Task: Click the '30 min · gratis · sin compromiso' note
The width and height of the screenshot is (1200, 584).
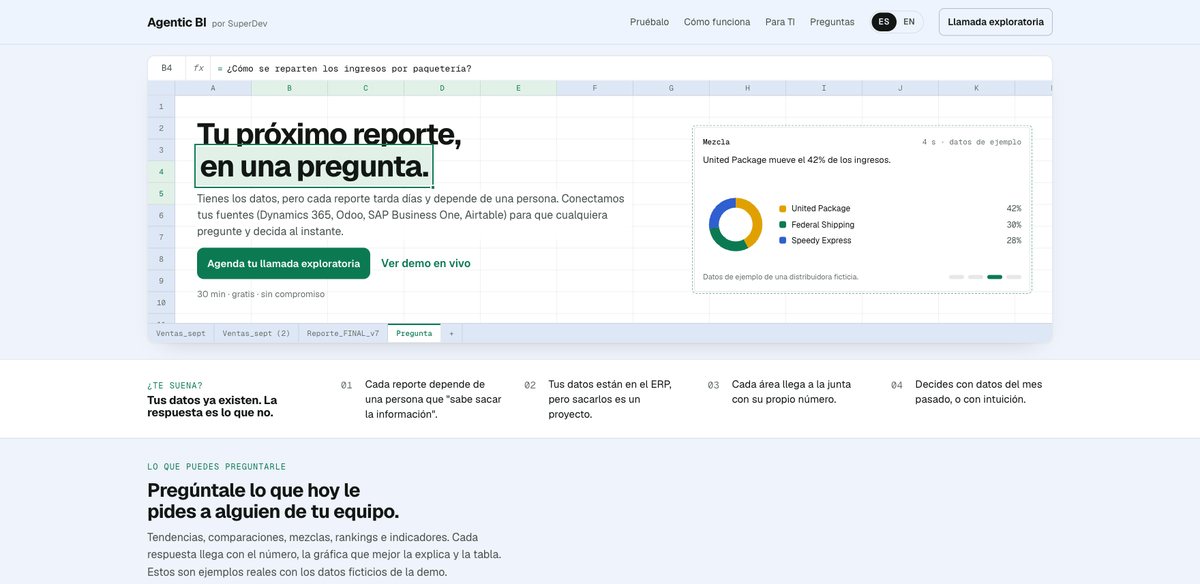Action: [x=261, y=294]
